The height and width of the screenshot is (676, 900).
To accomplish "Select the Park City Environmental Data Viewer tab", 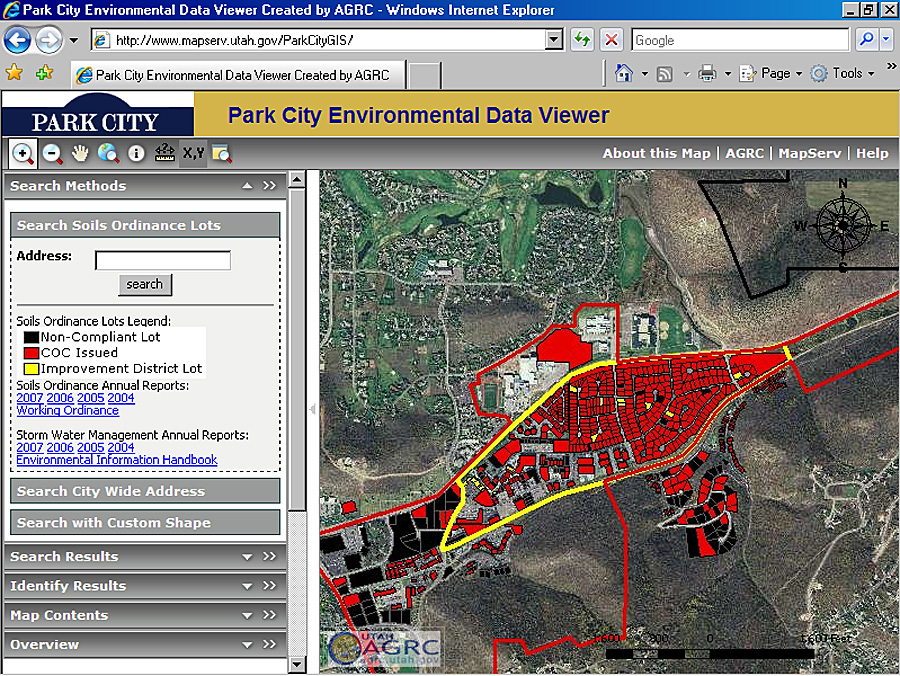I will pyautogui.click(x=238, y=75).
